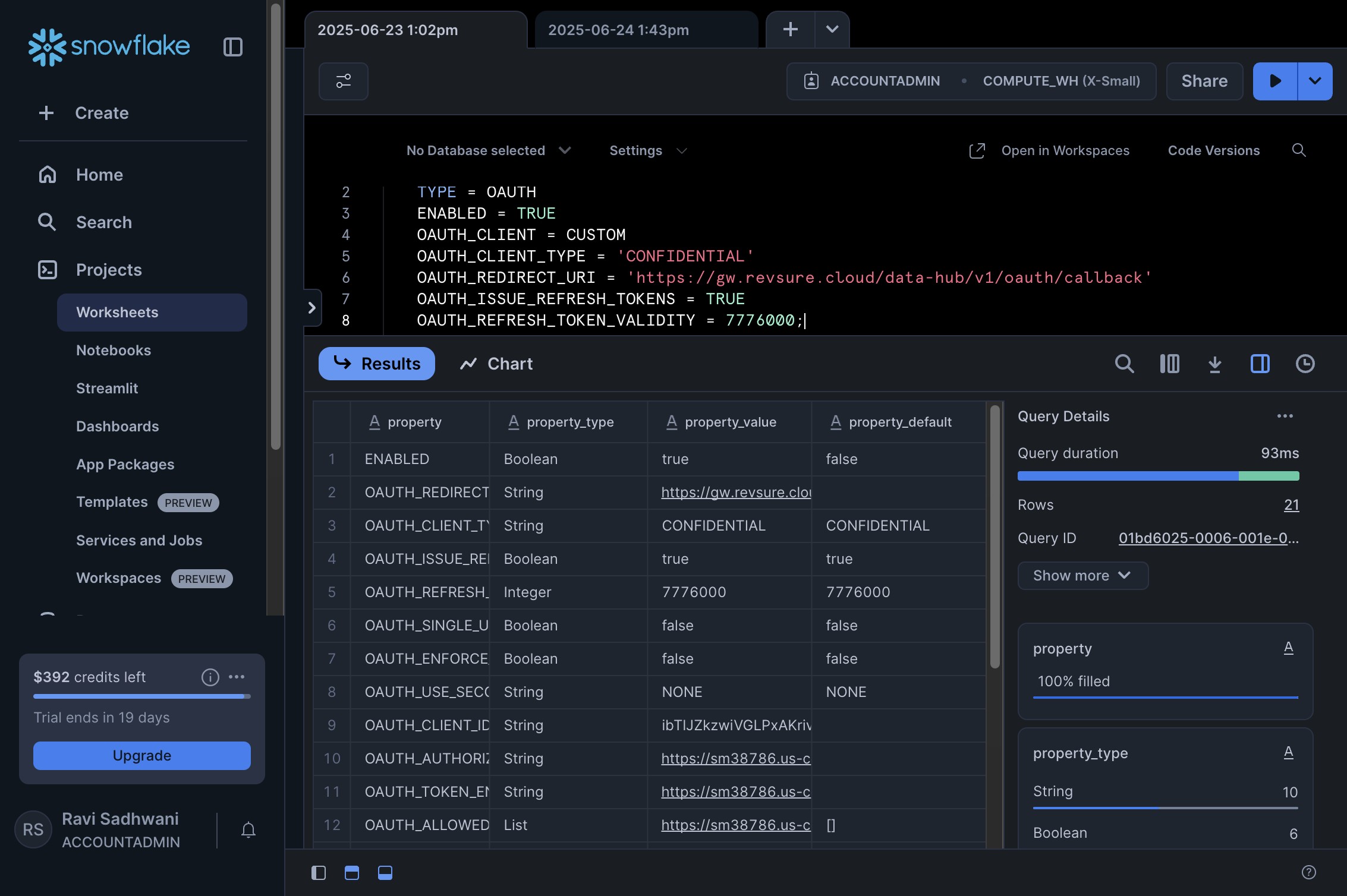
Task: Click the notifications bell icon
Action: pyautogui.click(x=248, y=829)
